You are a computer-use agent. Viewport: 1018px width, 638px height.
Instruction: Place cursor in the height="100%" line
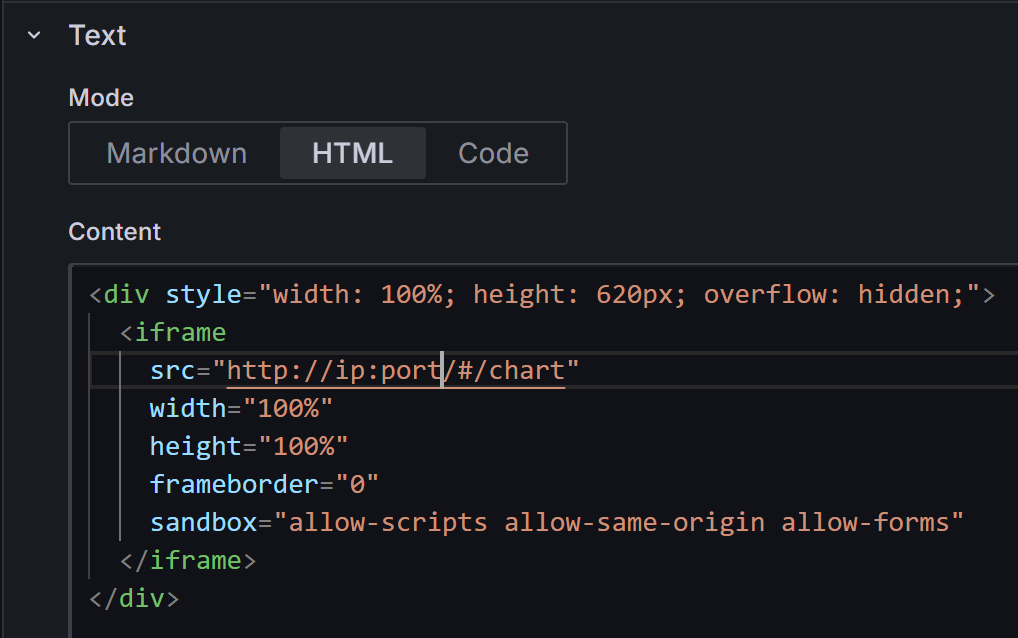248,447
